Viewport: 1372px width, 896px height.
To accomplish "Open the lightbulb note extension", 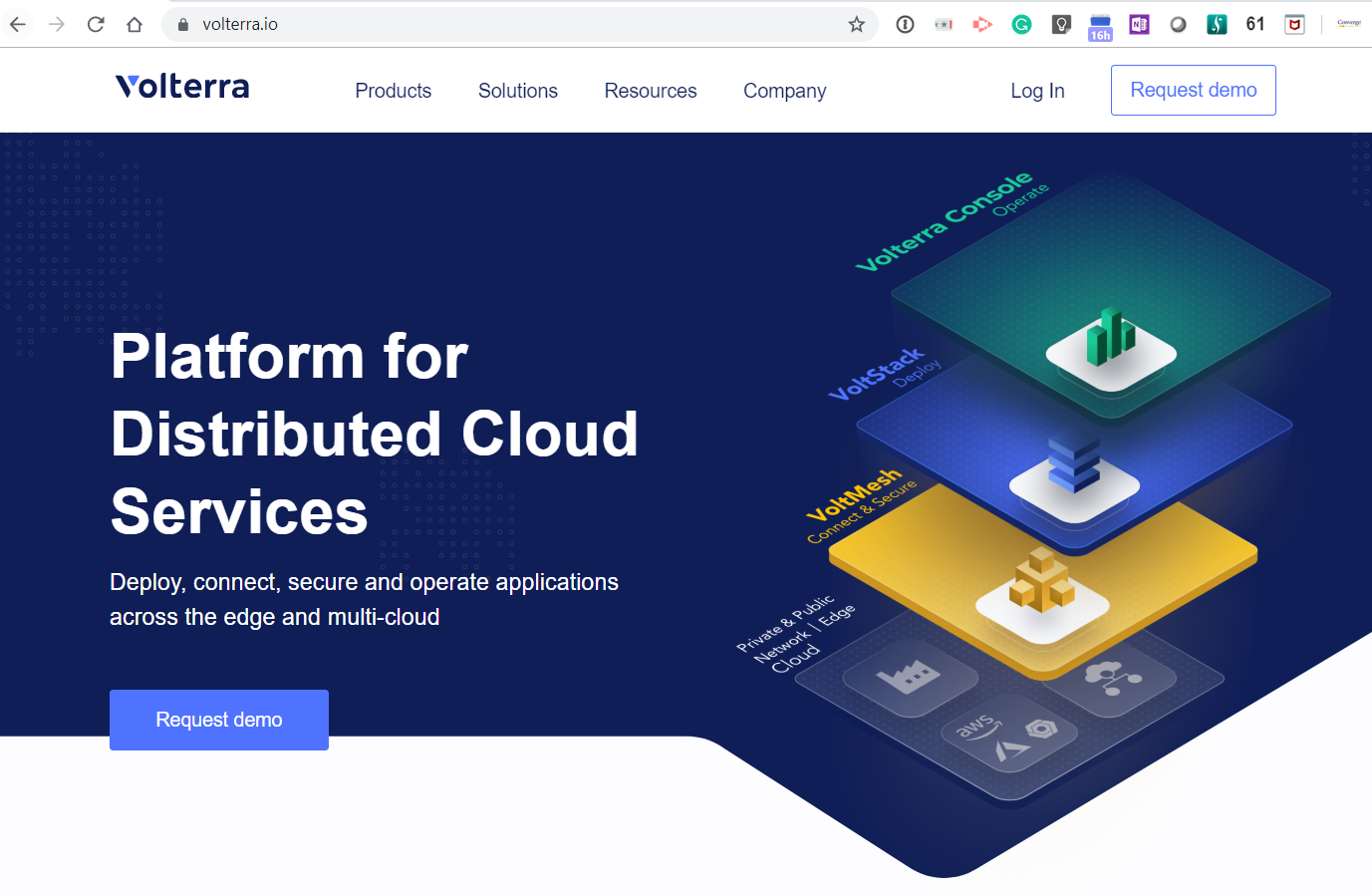I will pos(1061,24).
